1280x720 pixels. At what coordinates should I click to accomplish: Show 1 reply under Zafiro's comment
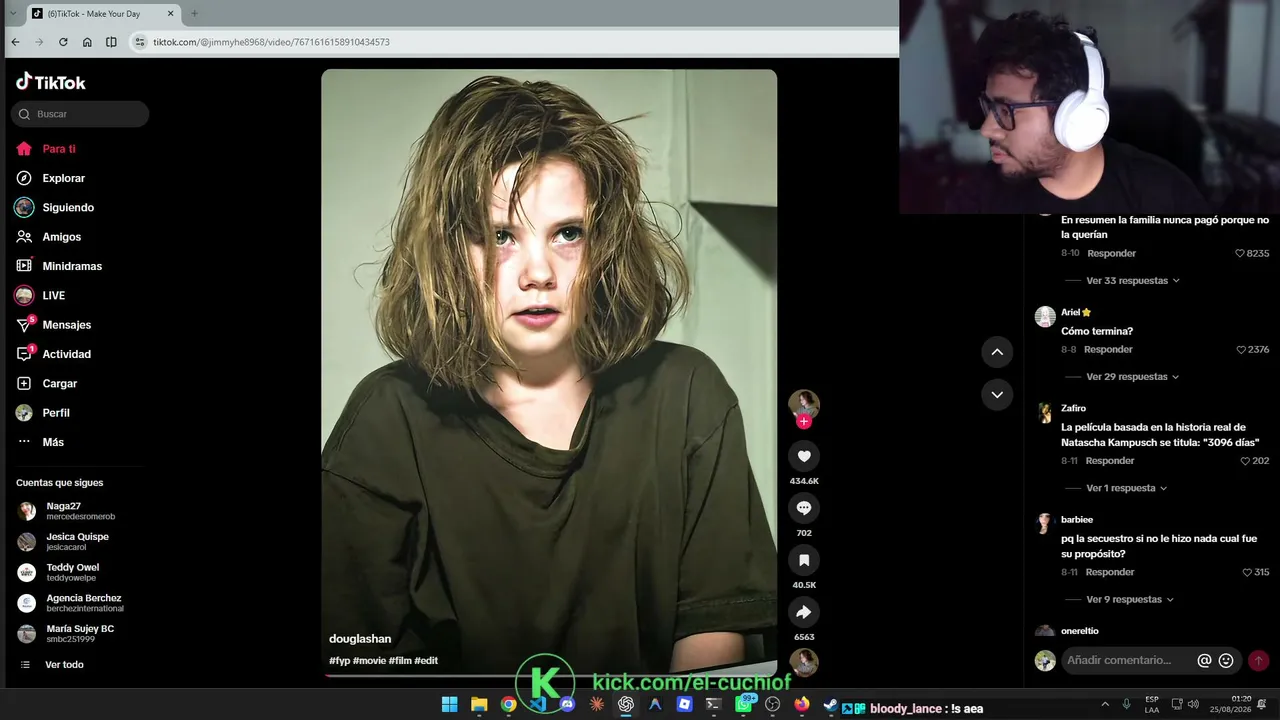[x=1127, y=488]
